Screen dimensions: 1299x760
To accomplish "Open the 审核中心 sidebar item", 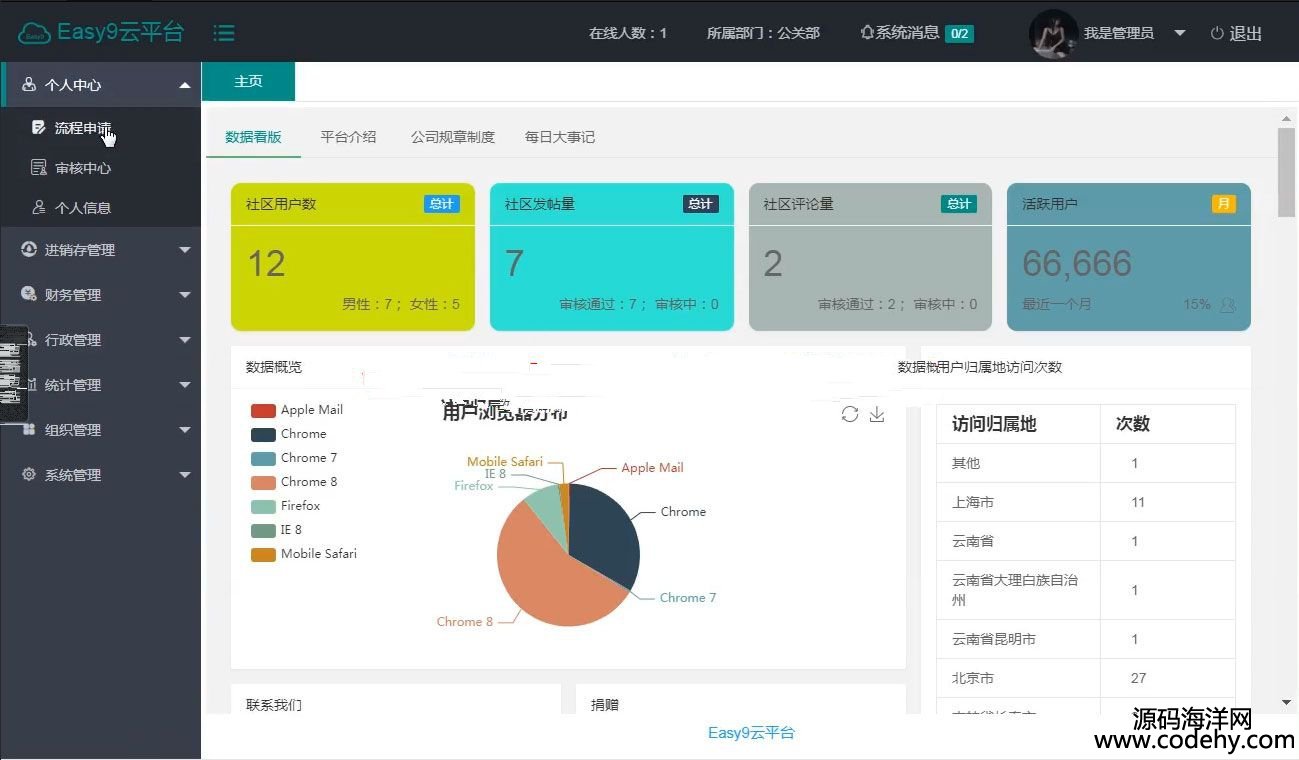I will [x=82, y=168].
